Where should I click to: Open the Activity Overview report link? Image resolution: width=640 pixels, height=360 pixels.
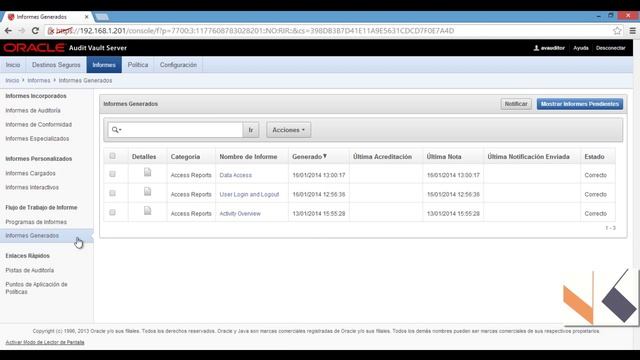click(x=240, y=213)
